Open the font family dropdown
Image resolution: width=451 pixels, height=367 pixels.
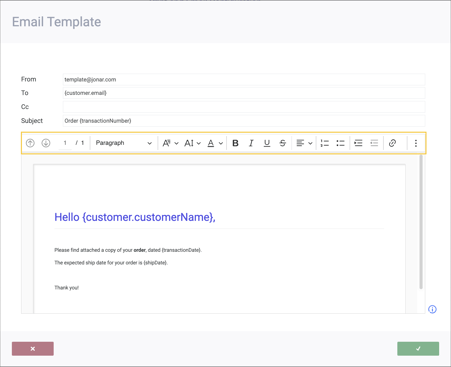[x=170, y=143]
